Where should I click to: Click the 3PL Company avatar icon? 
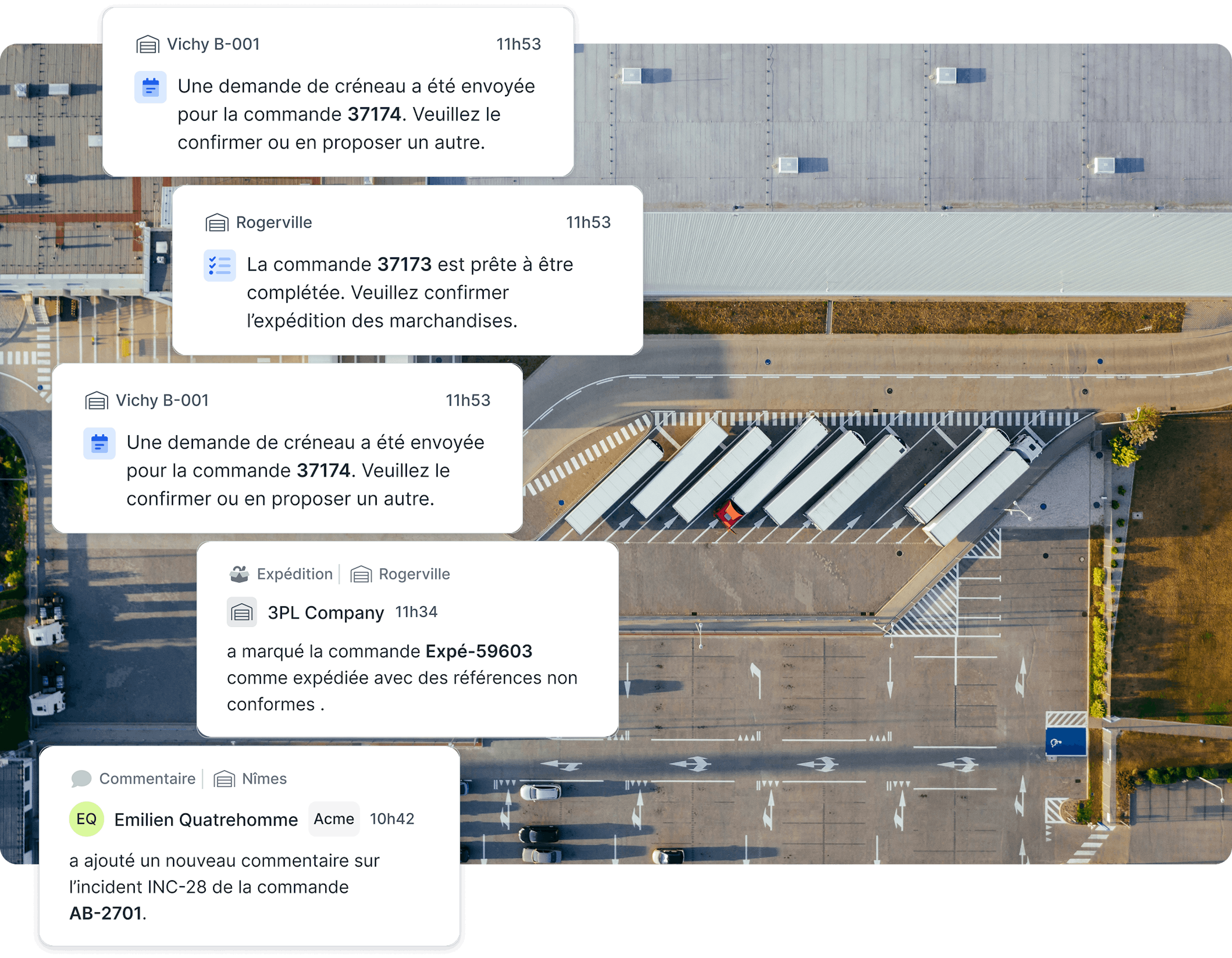coord(242,612)
